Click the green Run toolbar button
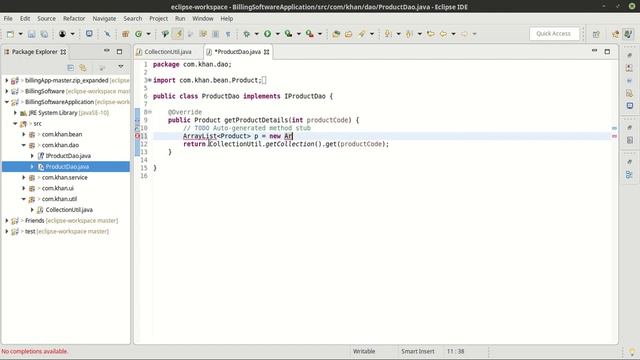The height and width of the screenshot is (360, 640). click(267, 34)
